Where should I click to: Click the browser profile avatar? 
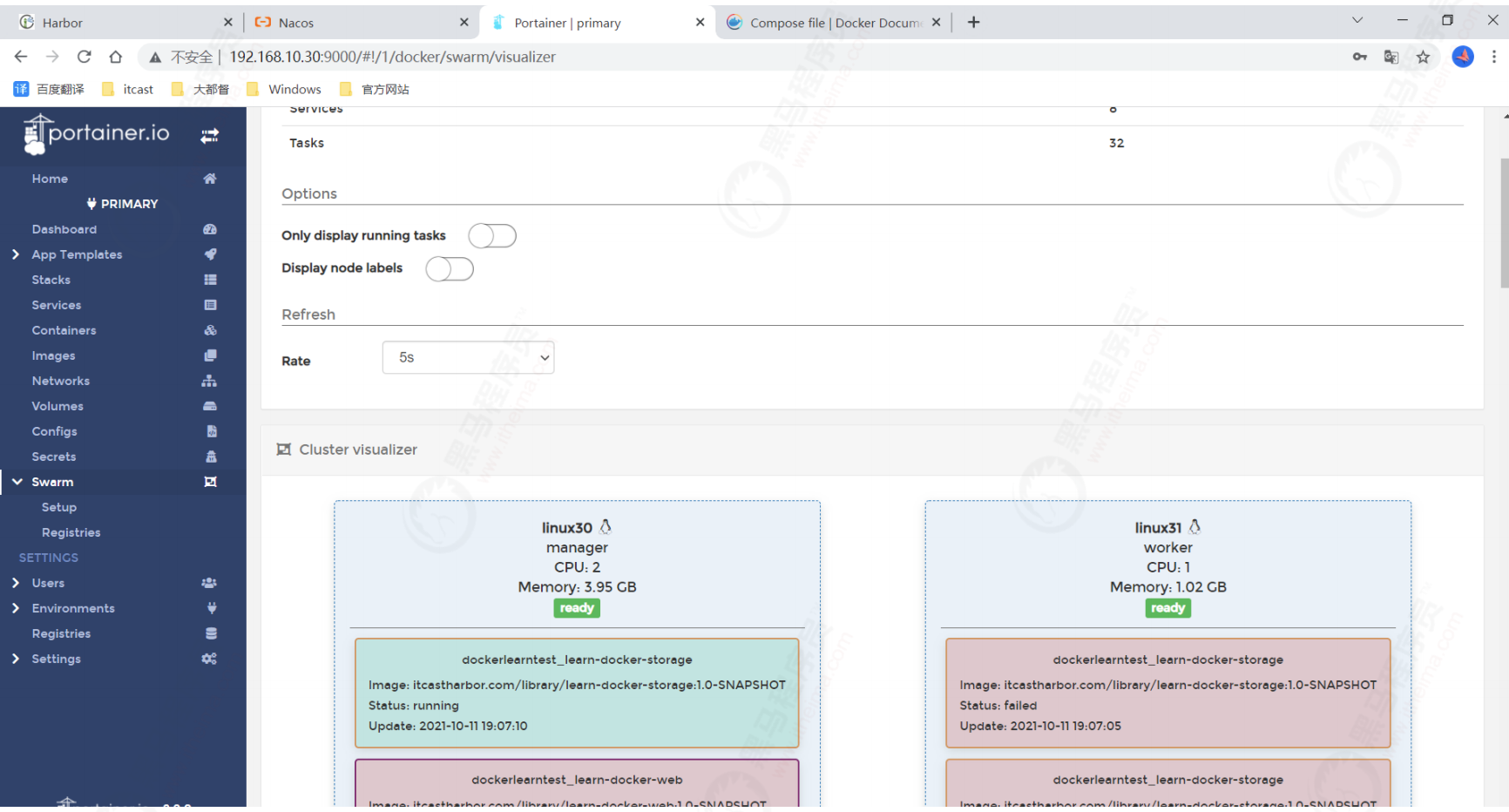1463,57
